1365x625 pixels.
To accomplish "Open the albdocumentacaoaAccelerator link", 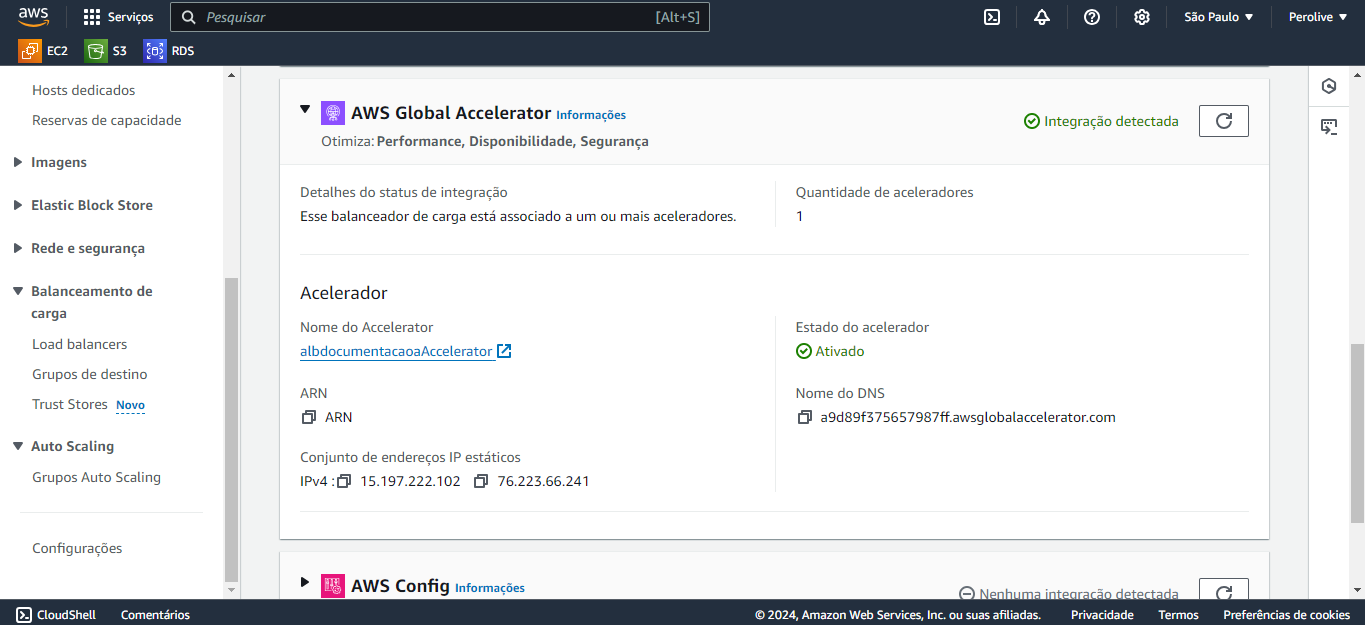I will point(396,351).
